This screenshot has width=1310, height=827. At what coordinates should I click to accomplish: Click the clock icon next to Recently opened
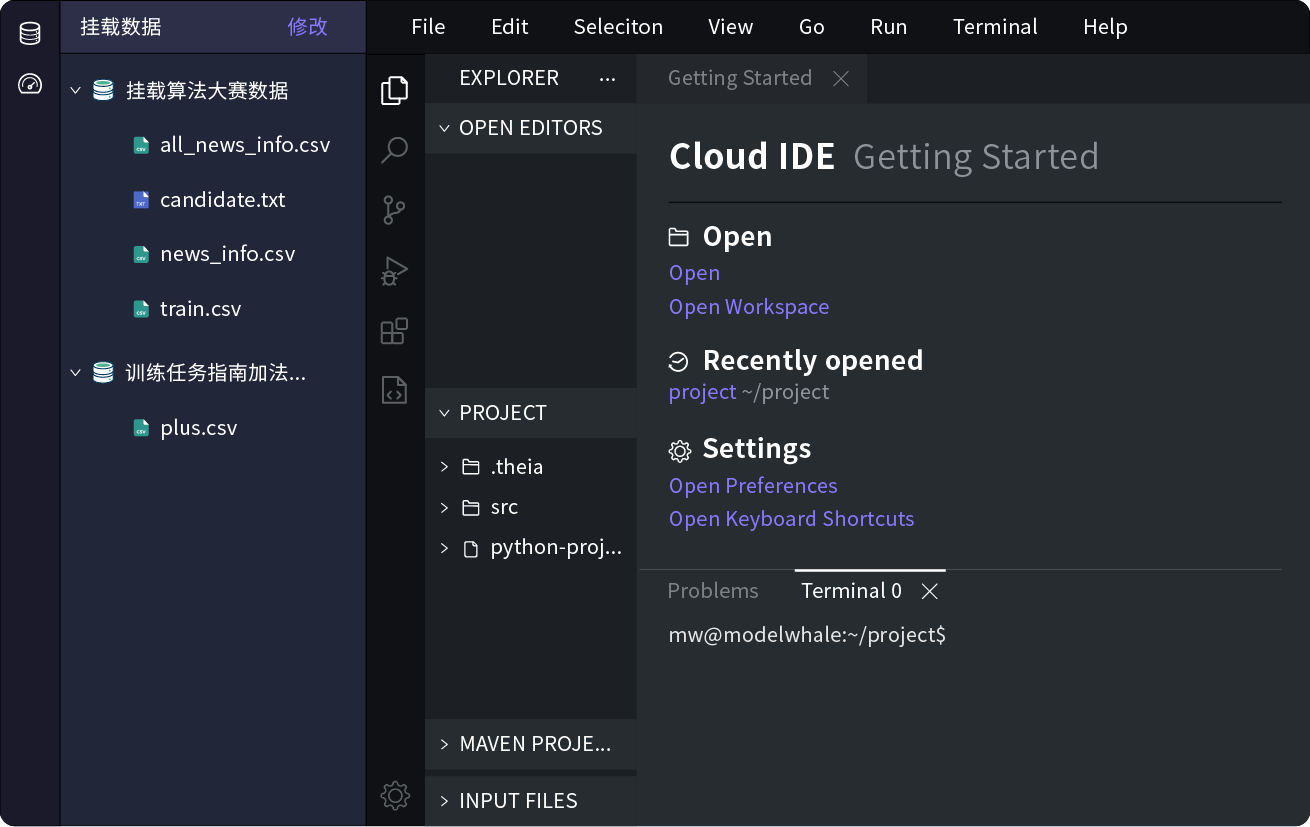(679, 361)
